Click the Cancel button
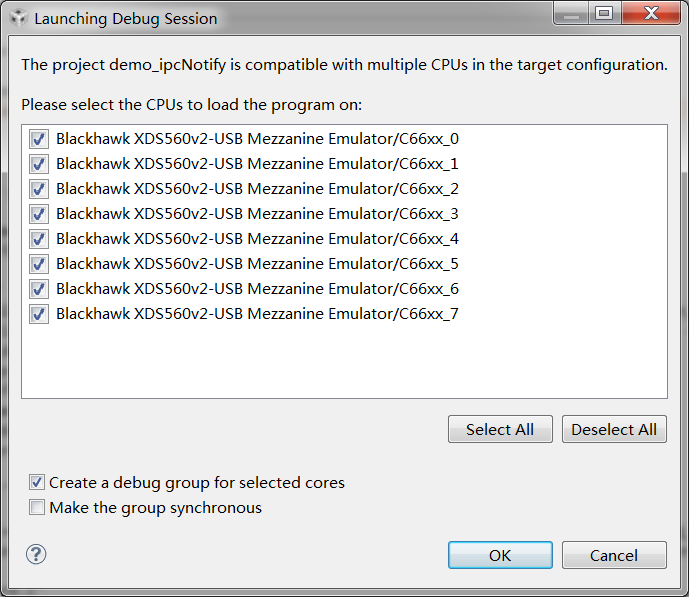Screen dimensions: 689x597 pyautogui.click(x=614, y=555)
